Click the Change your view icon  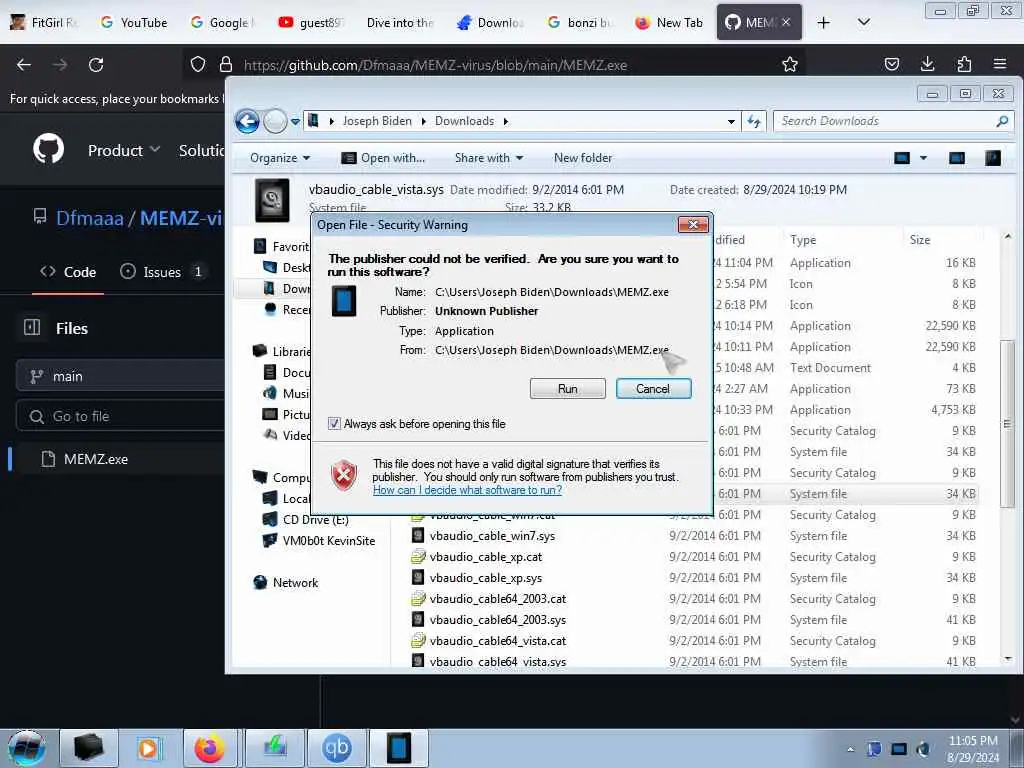[x=902, y=158]
